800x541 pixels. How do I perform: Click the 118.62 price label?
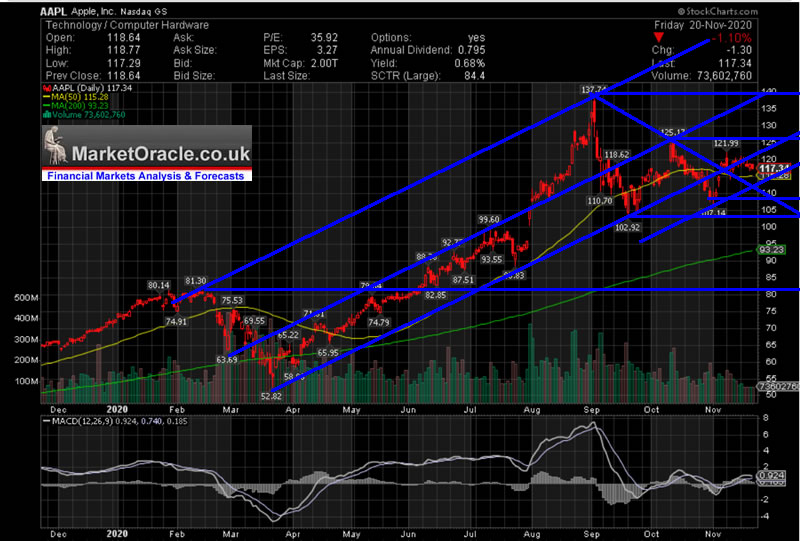(617, 155)
